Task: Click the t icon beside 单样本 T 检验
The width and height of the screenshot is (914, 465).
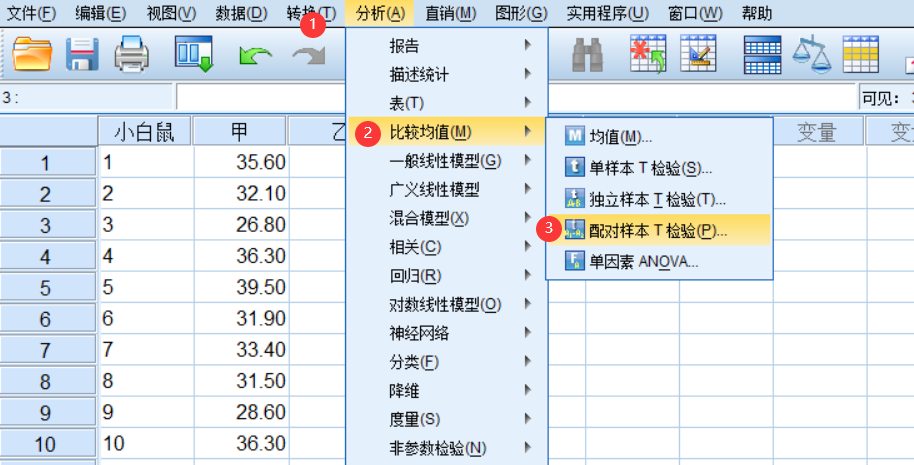Action: tap(574, 168)
